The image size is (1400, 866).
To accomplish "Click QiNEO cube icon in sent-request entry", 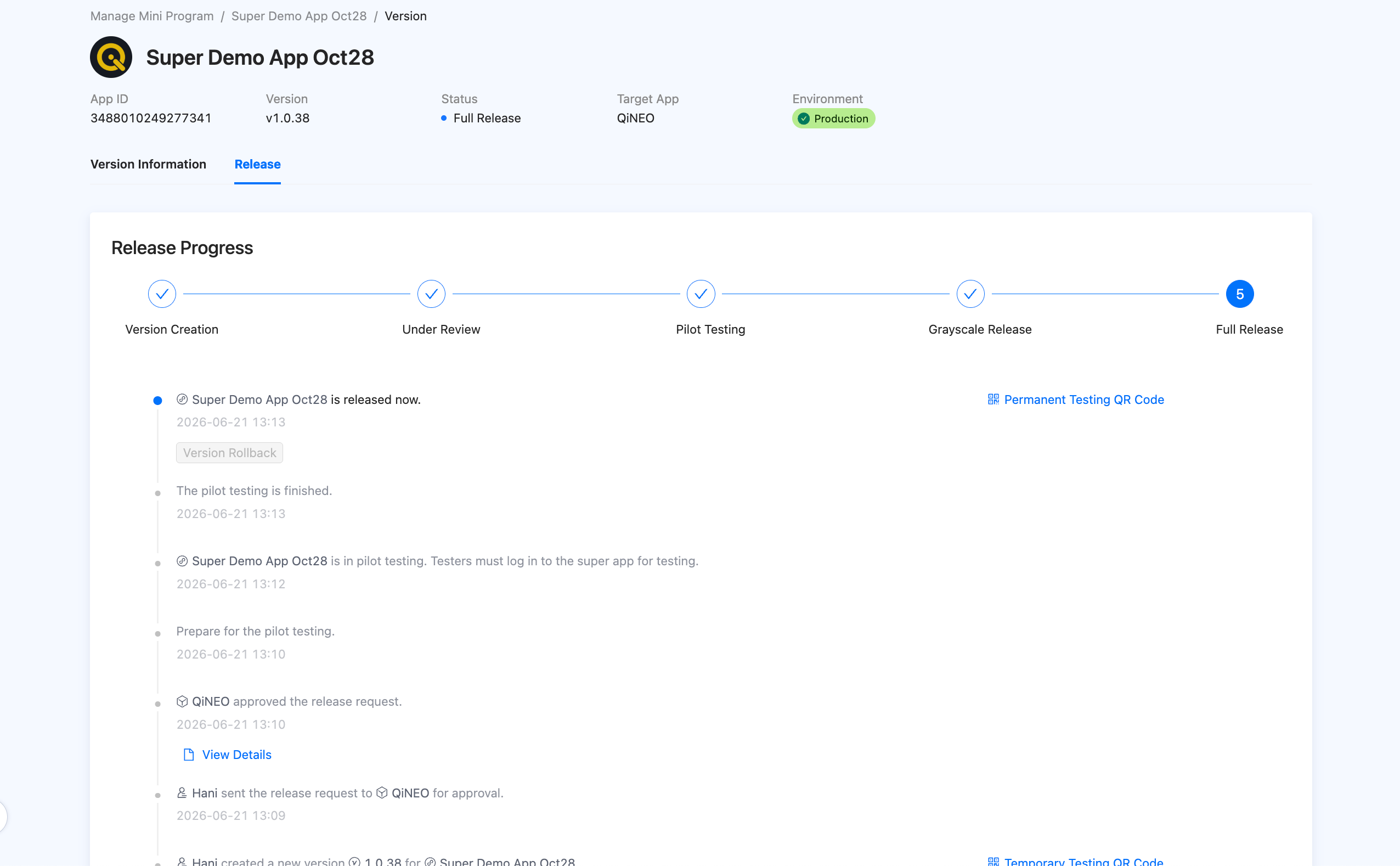I will point(382,792).
